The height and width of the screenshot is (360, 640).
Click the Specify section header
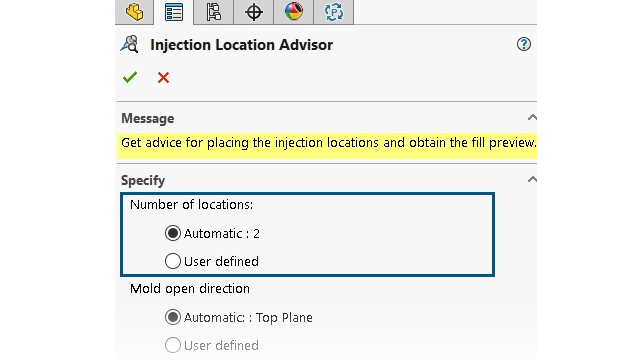pyautogui.click(x=143, y=180)
